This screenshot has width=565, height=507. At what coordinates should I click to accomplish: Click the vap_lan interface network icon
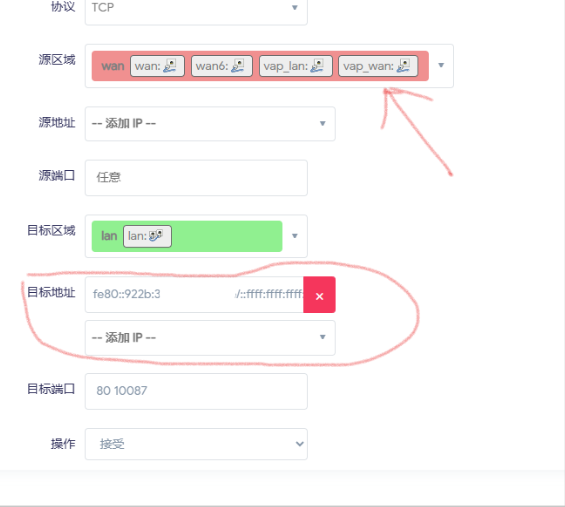[x=317, y=66]
